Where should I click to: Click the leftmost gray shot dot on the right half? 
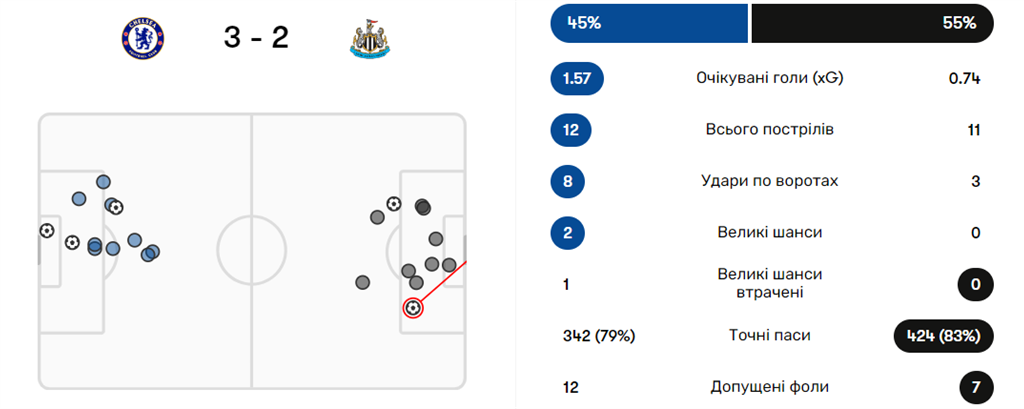(x=362, y=282)
